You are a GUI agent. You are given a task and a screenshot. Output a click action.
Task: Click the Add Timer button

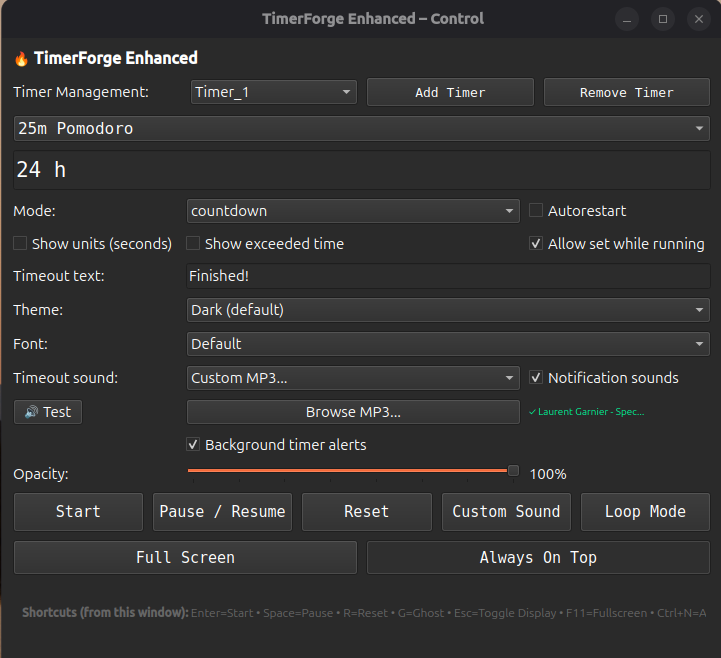450,92
